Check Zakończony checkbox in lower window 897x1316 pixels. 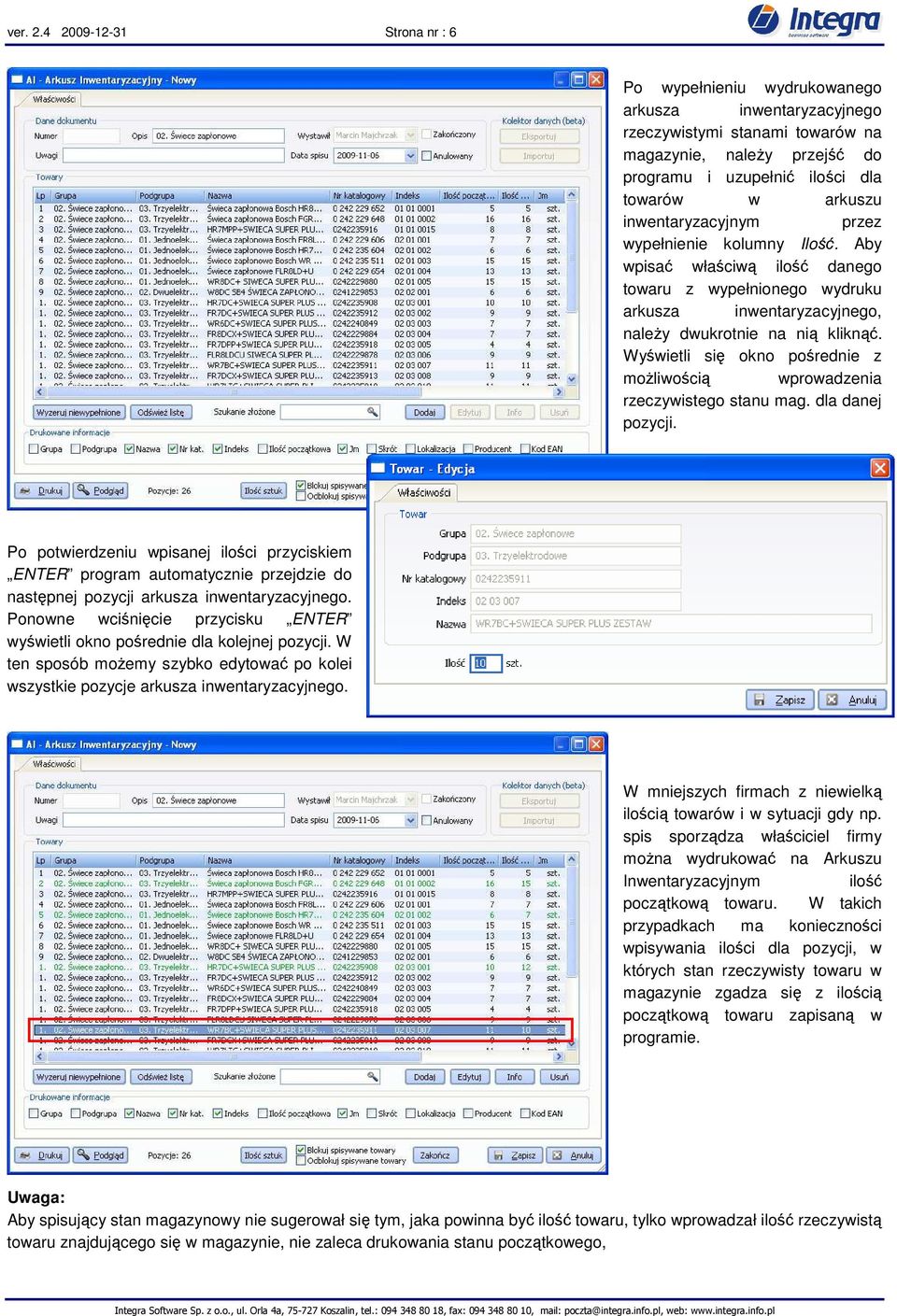coord(426,800)
